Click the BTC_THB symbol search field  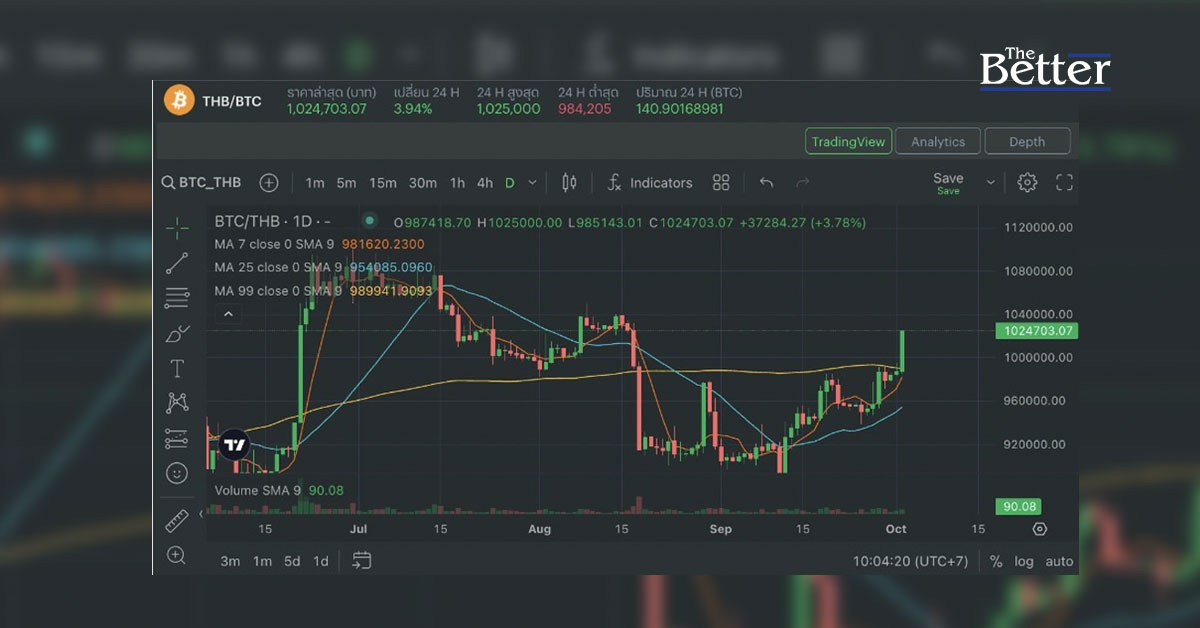pos(202,183)
